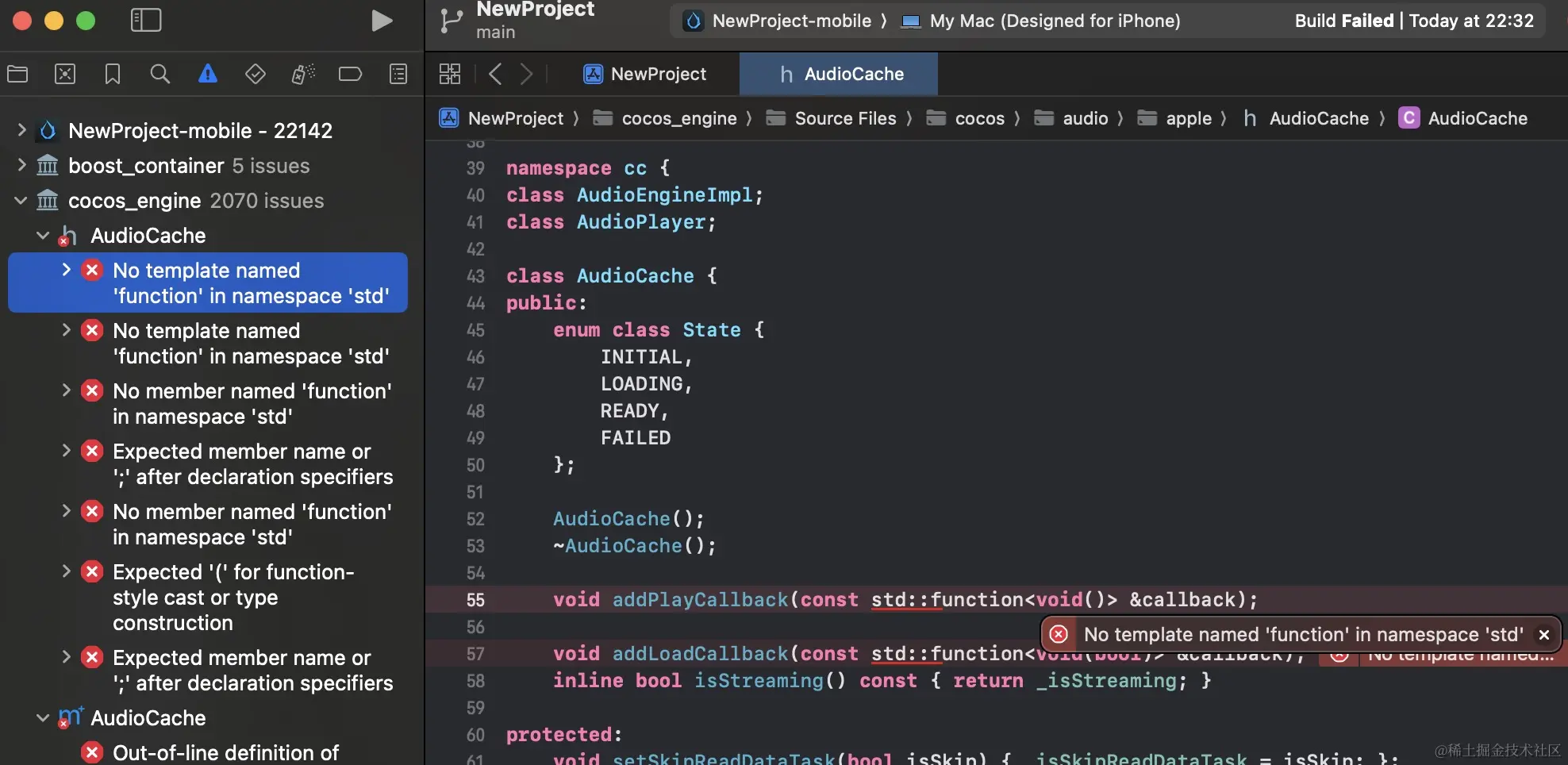
Task: Switch to the AudioCache editor tab
Action: 839,74
